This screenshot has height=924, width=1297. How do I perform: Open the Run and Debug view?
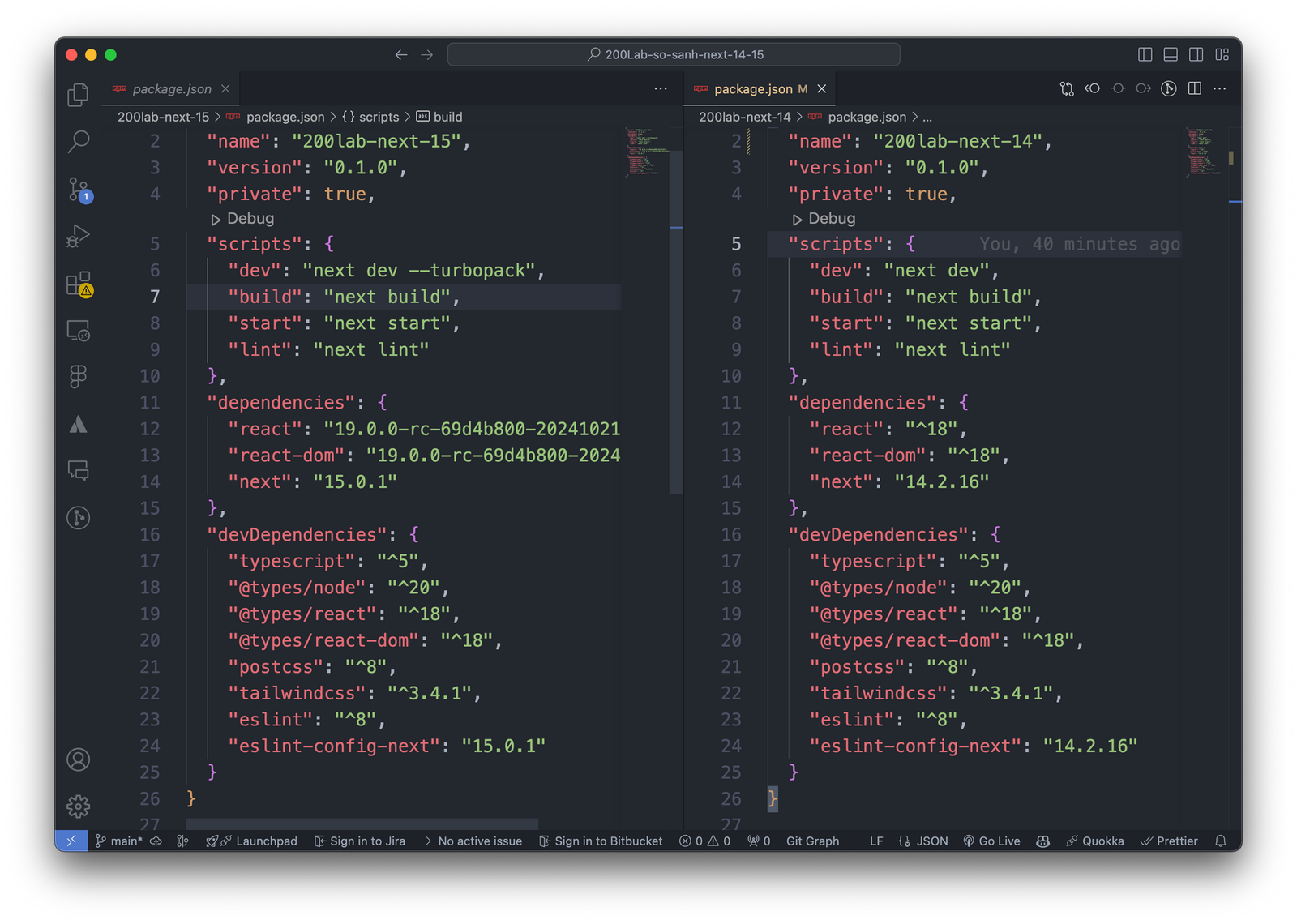click(78, 236)
